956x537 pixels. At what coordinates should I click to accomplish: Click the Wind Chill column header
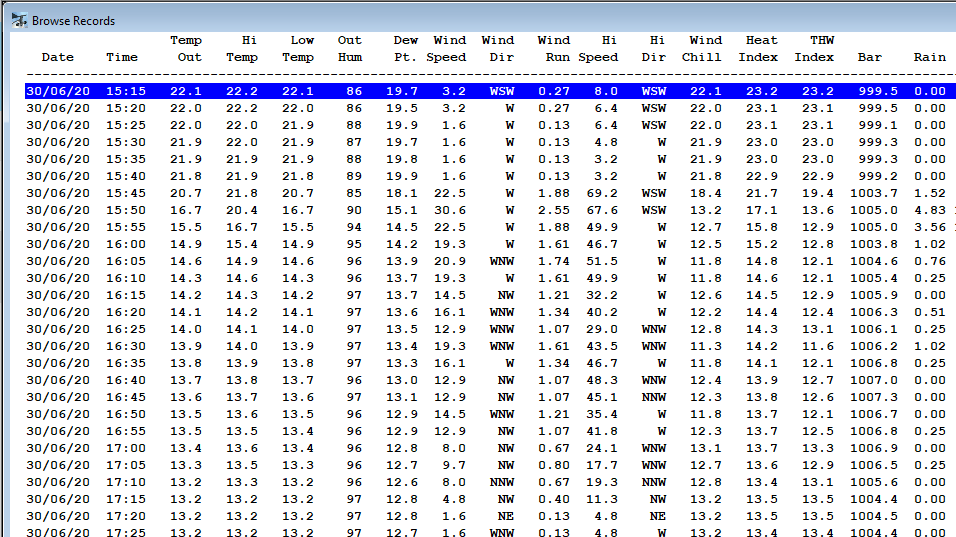pos(702,49)
